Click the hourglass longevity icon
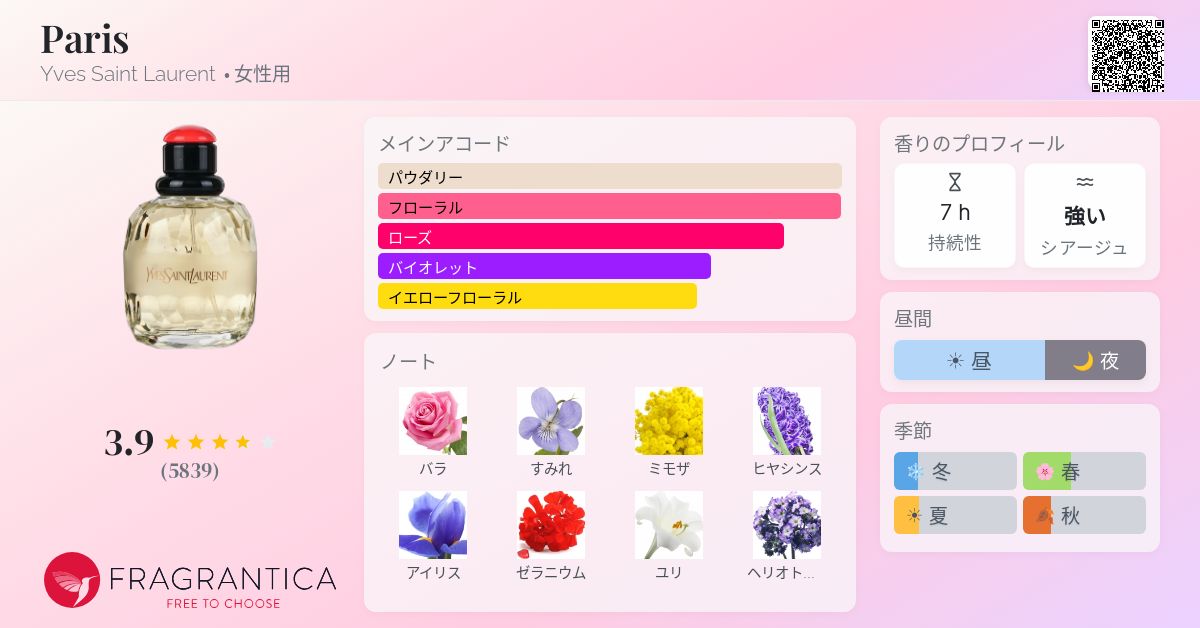The width and height of the screenshot is (1200, 628). pyautogui.click(x=955, y=182)
